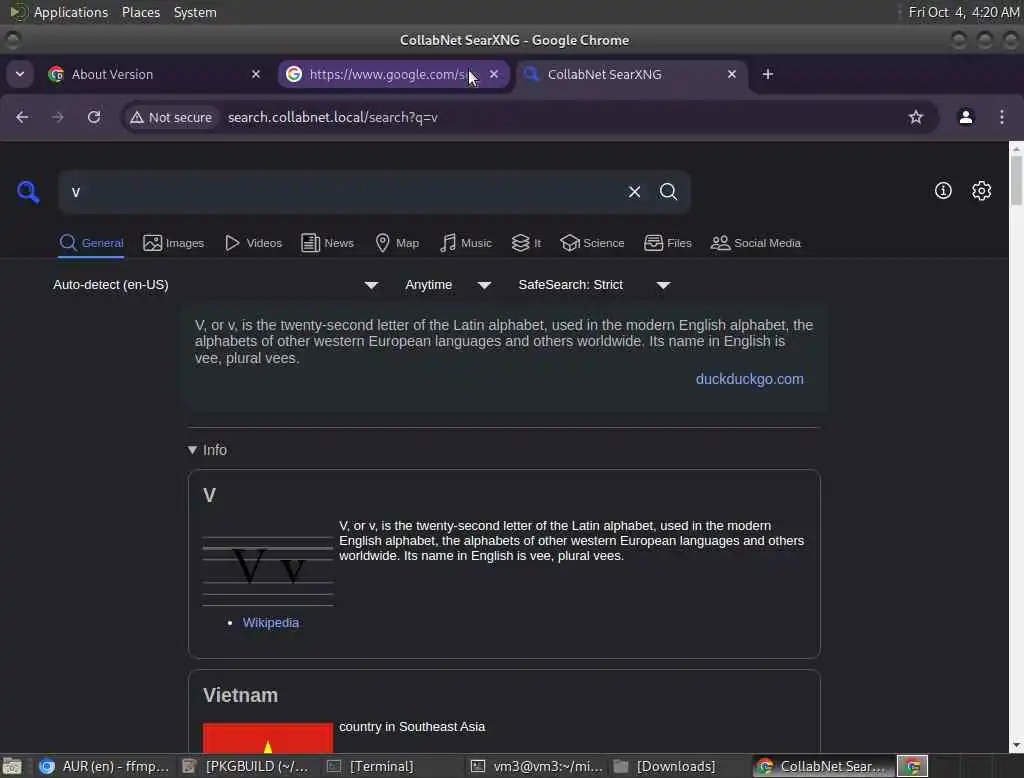Switch to the Music category

[466, 243]
